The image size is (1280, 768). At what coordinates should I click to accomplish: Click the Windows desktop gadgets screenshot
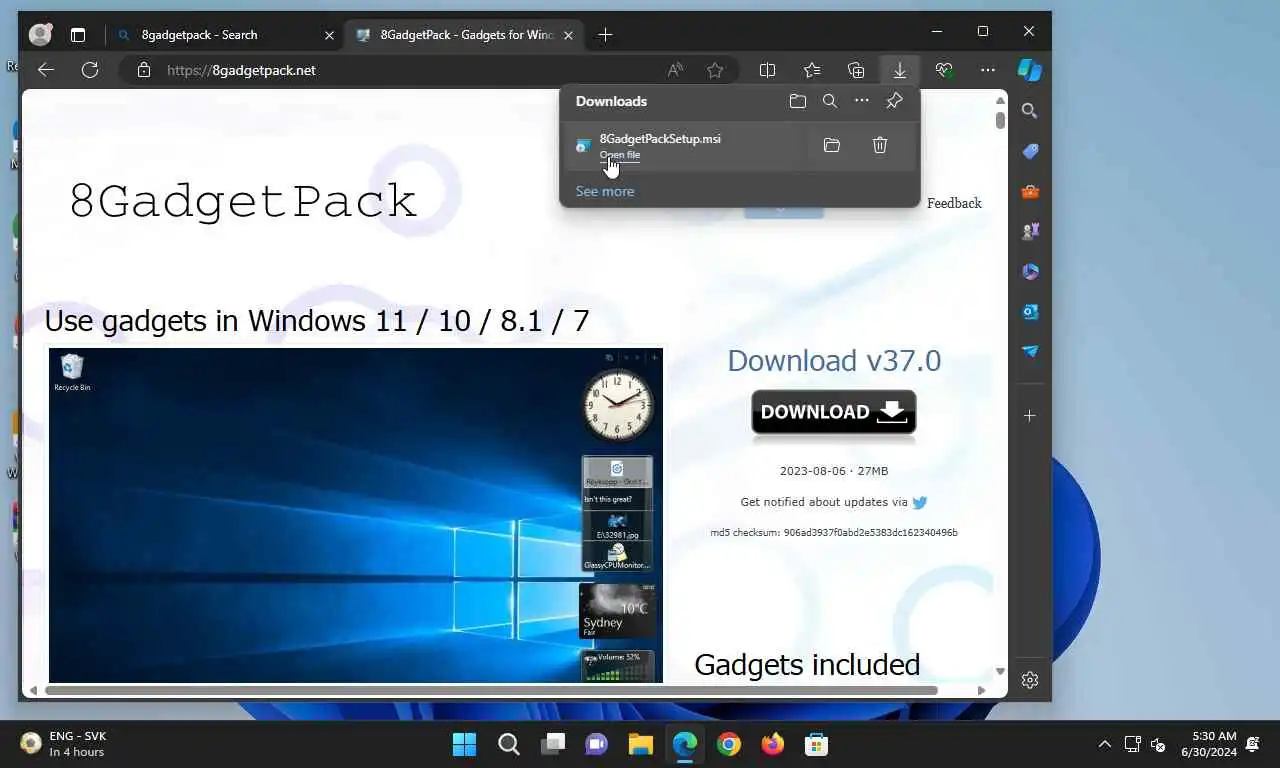click(x=356, y=515)
